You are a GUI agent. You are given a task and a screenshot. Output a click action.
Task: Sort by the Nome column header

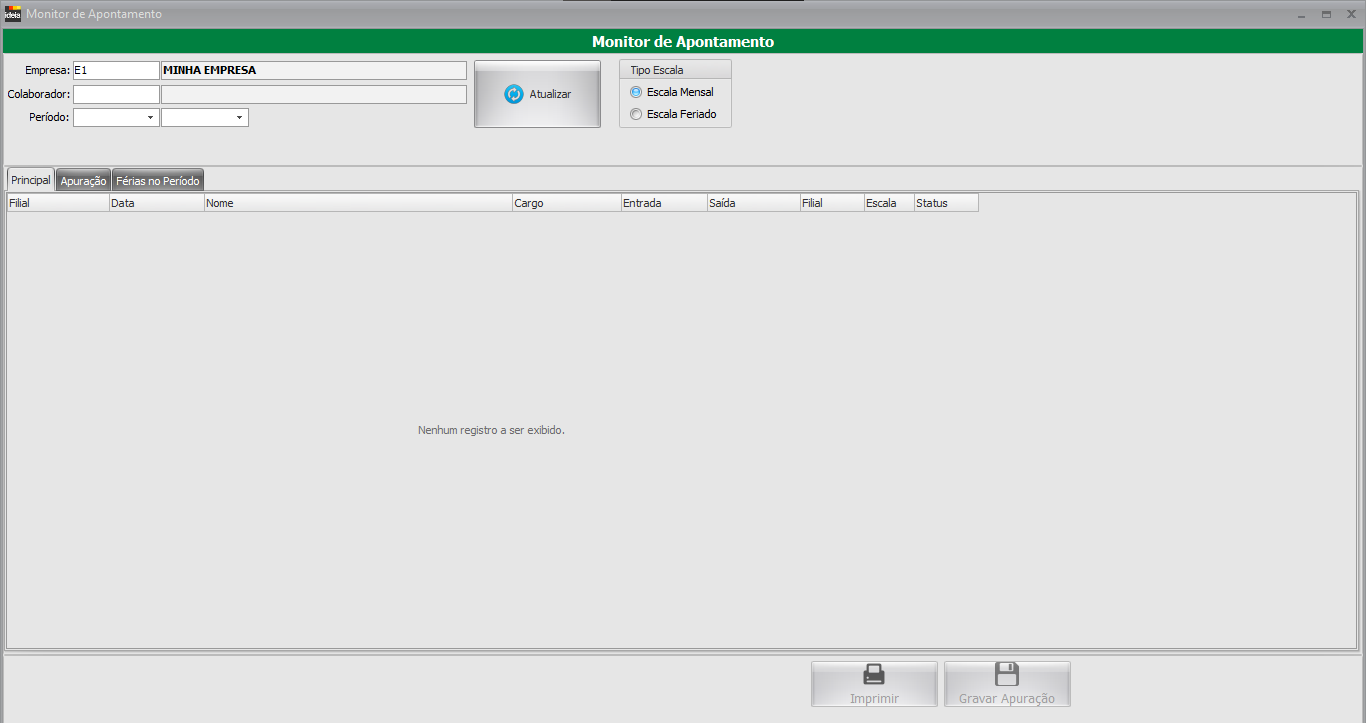[x=358, y=203]
